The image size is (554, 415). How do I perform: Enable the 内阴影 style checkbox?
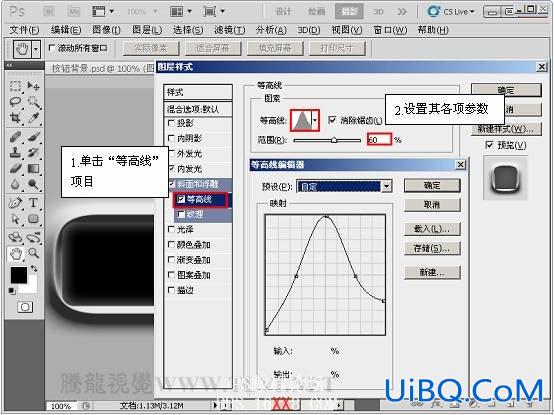point(171,138)
